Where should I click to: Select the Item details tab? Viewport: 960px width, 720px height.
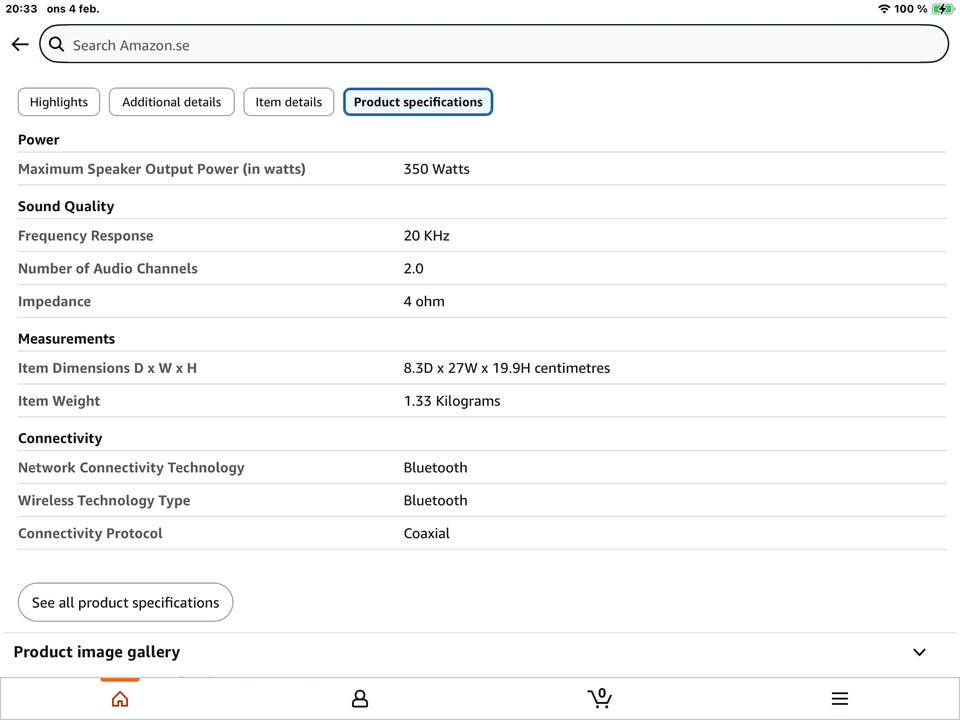(288, 102)
